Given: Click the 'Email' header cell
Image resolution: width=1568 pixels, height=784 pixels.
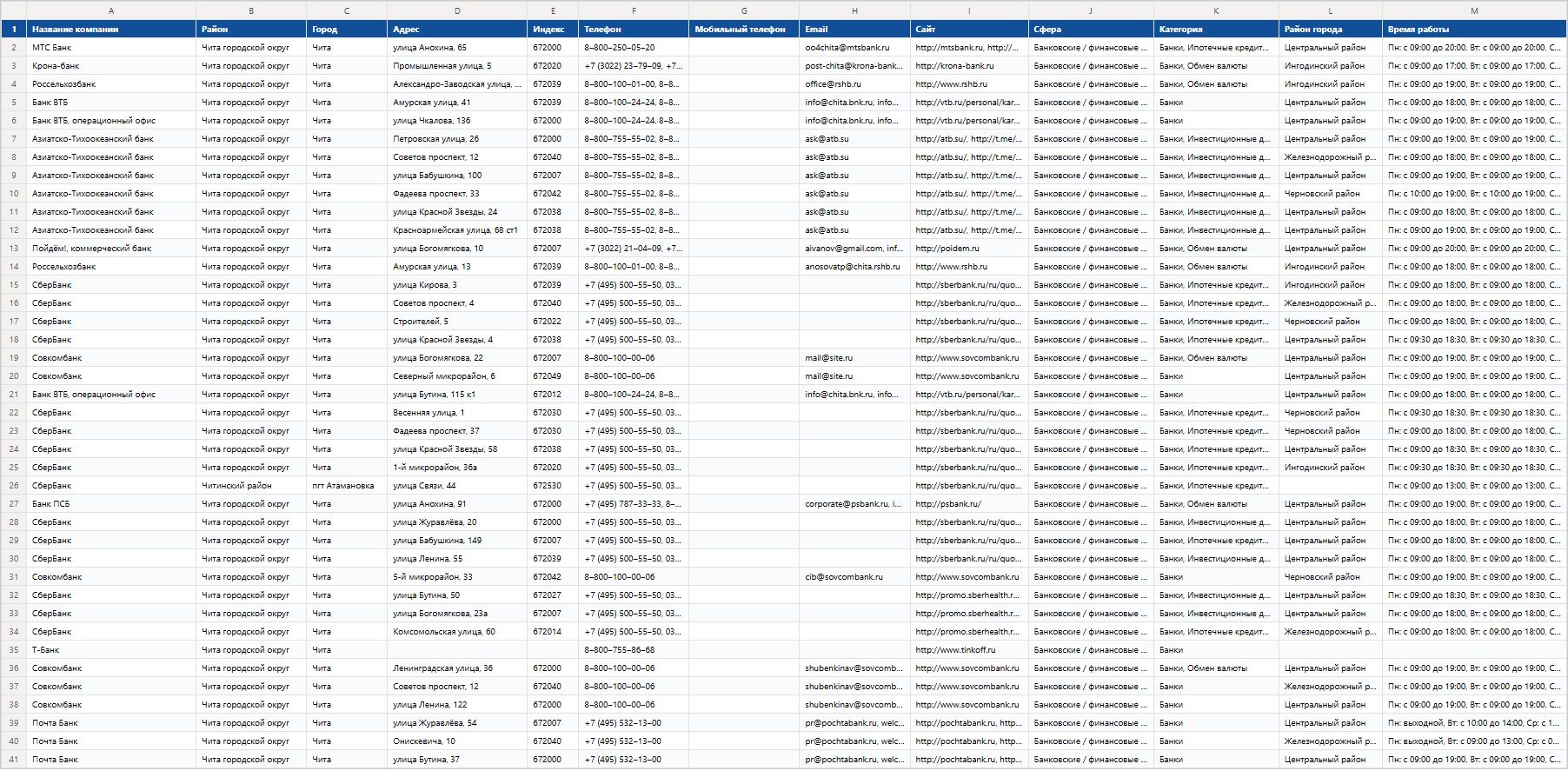Looking at the screenshot, I should [x=854, y=30].
